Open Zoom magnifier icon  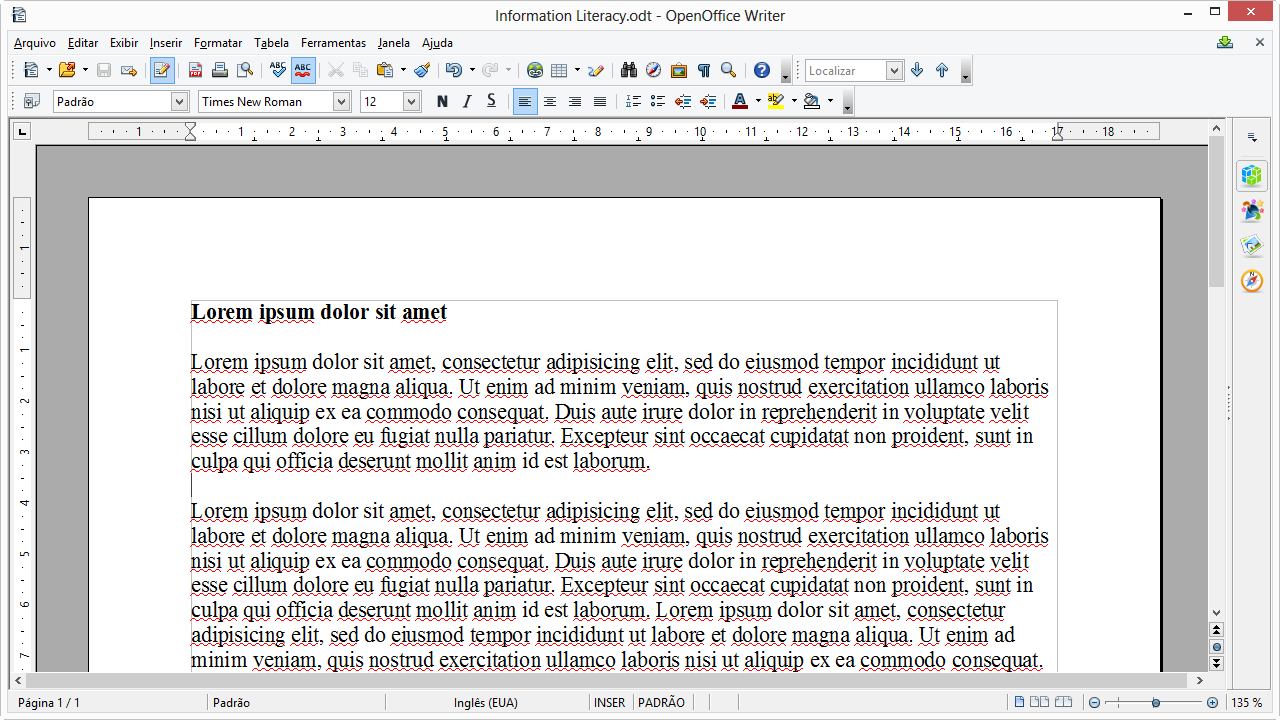[728, 70]
